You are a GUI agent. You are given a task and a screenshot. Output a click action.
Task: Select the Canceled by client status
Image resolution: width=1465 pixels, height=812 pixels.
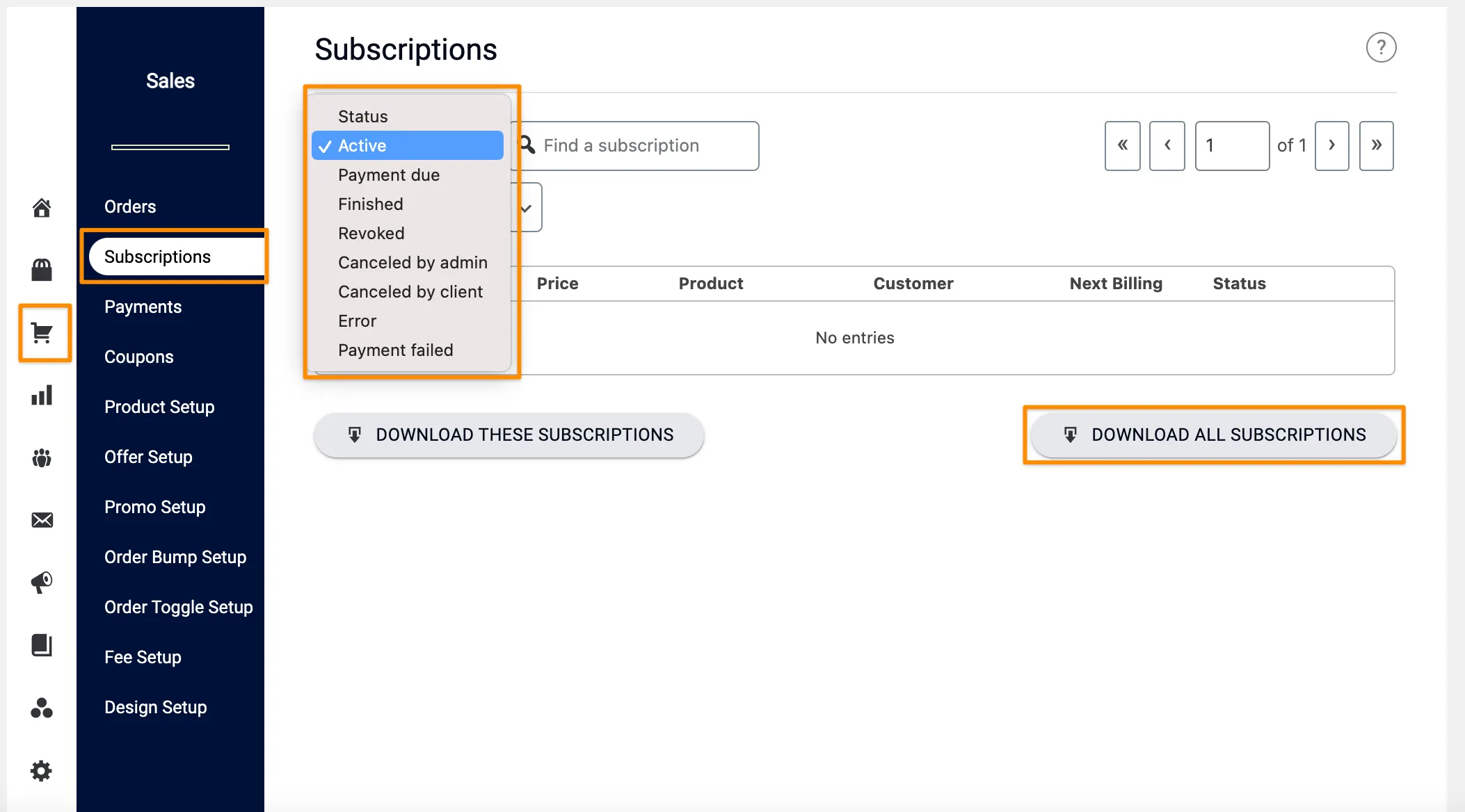click(x=410, y=291)
